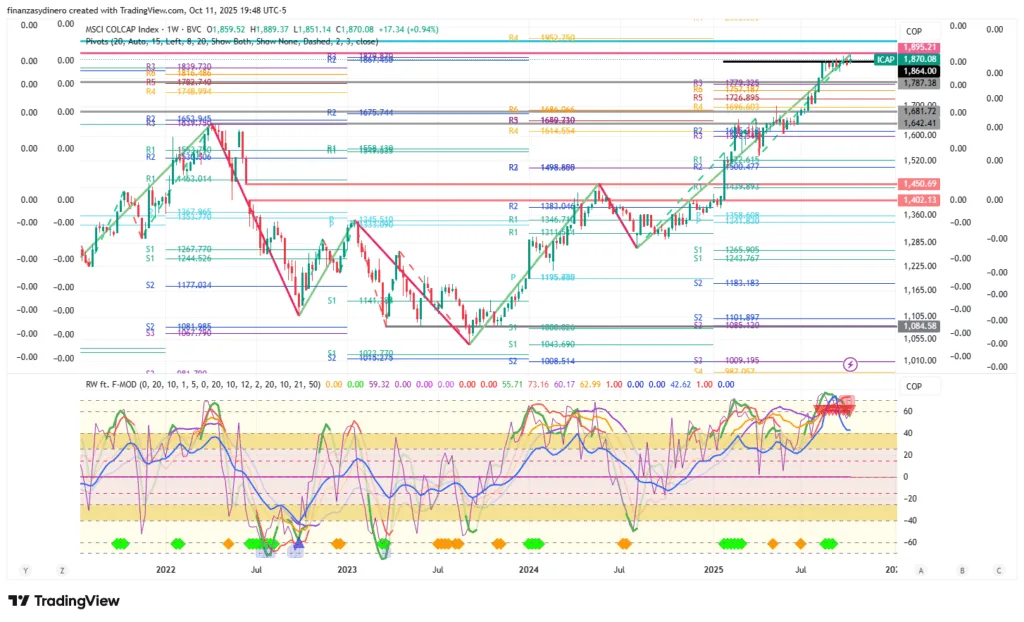Click the B scale icon at bottom right

(961, 570)
